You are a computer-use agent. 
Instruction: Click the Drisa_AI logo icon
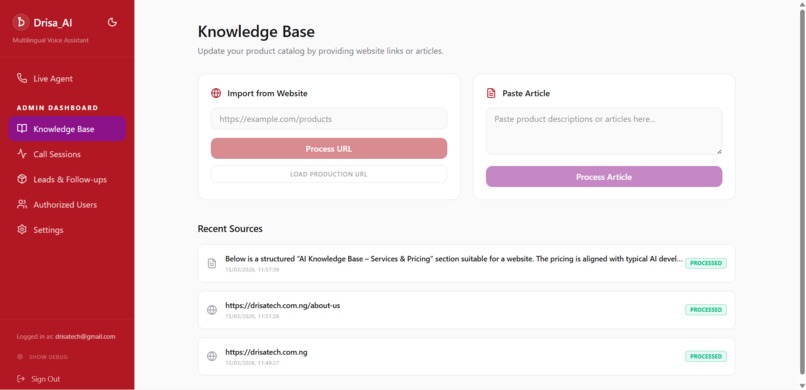pyautogui.click(x=21, y=22)
